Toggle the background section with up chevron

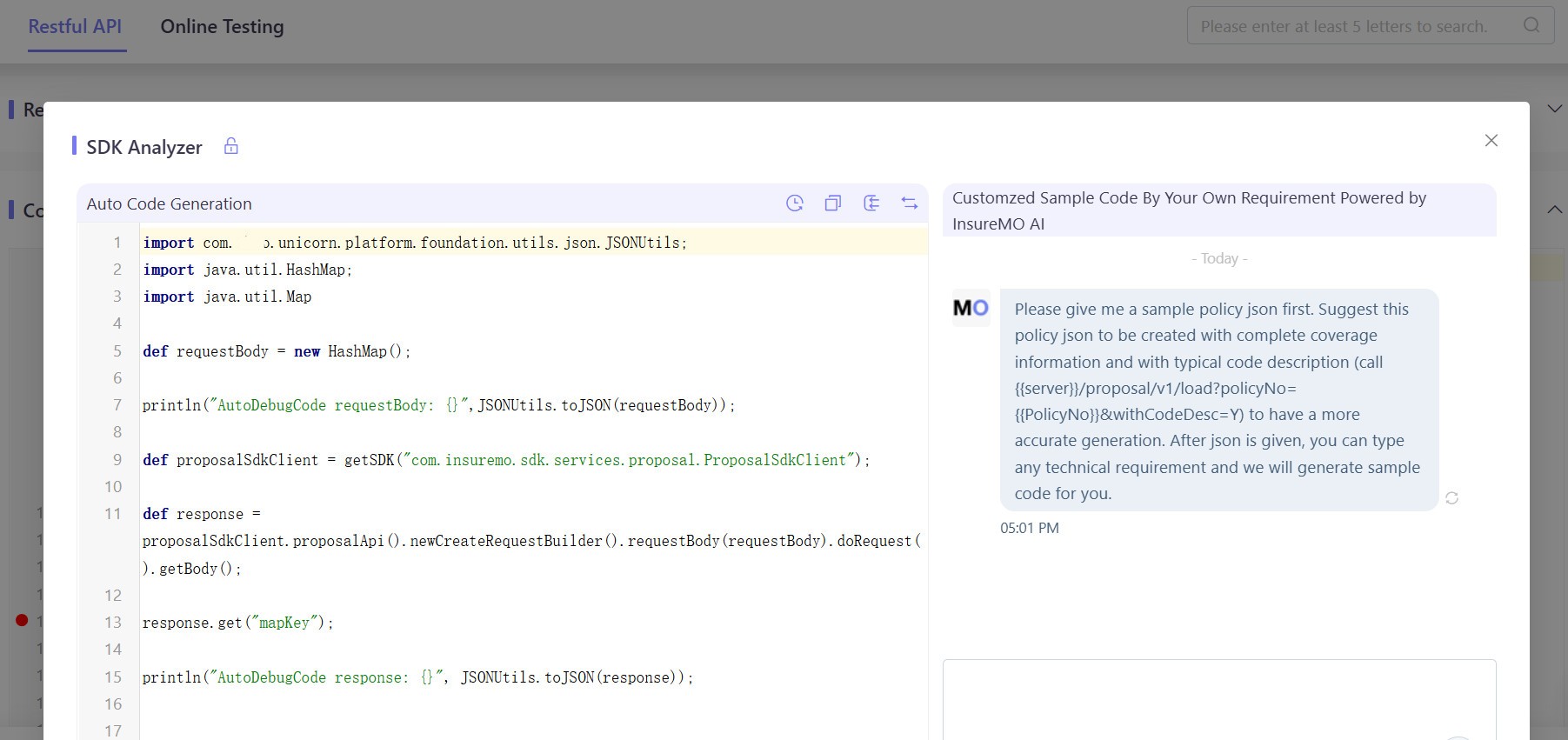point(1554,210)
